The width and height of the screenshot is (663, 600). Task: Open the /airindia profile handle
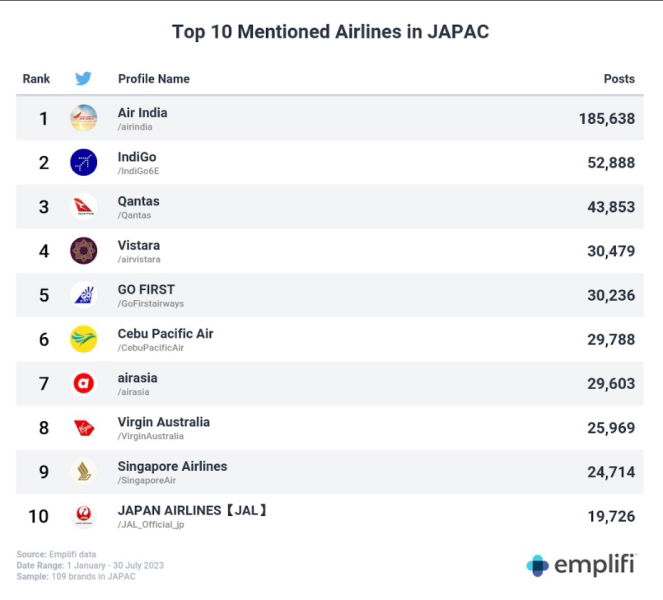(136, 127)
